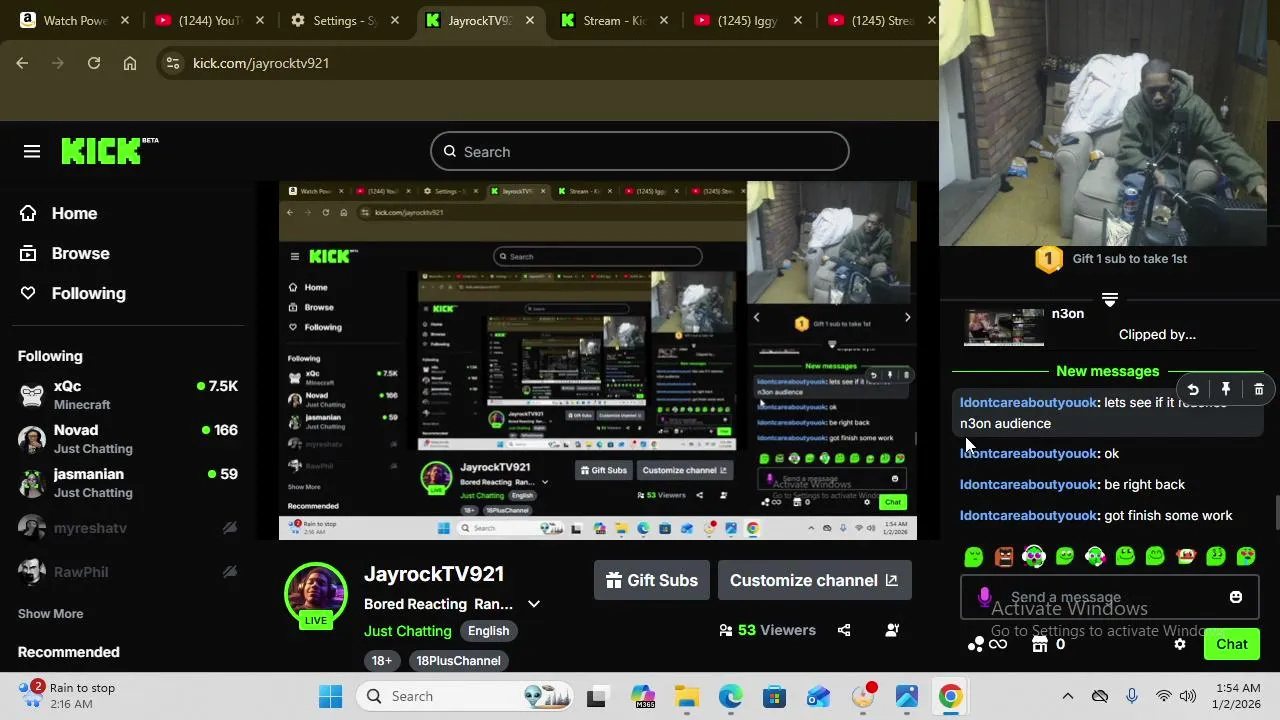Click the channel points infinity icon

[x=986, y=645]
